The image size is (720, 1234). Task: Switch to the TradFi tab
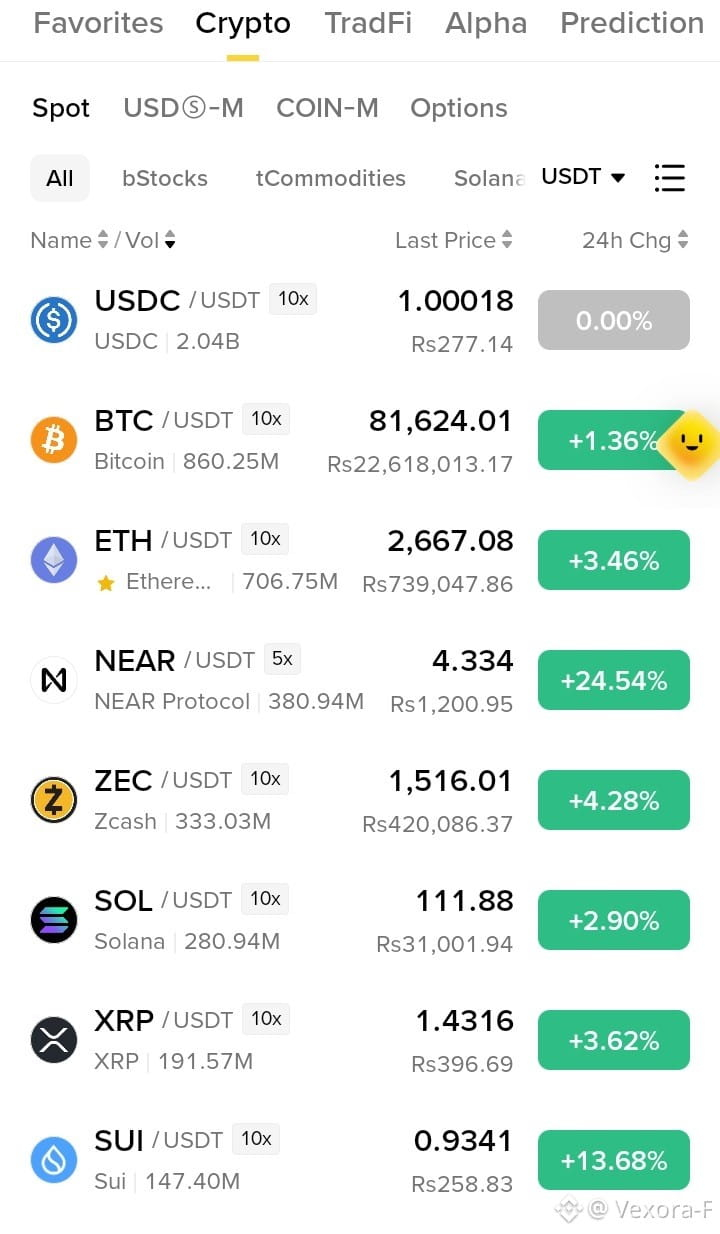click(x=368, y=23)
